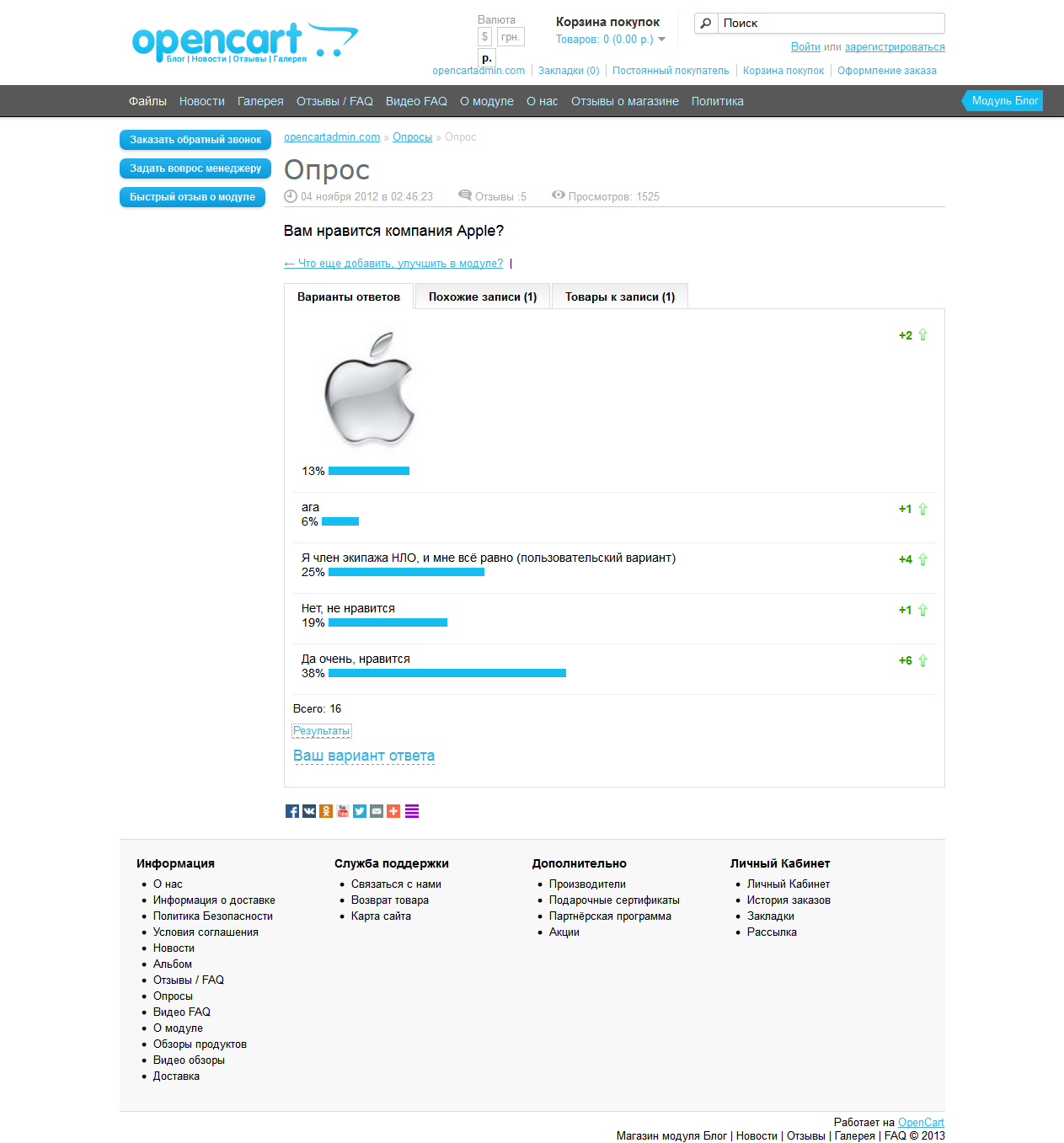Click 'зарегистрироваться' link
Viewport: 1064px width, 1143px height.
coord(895,47)
